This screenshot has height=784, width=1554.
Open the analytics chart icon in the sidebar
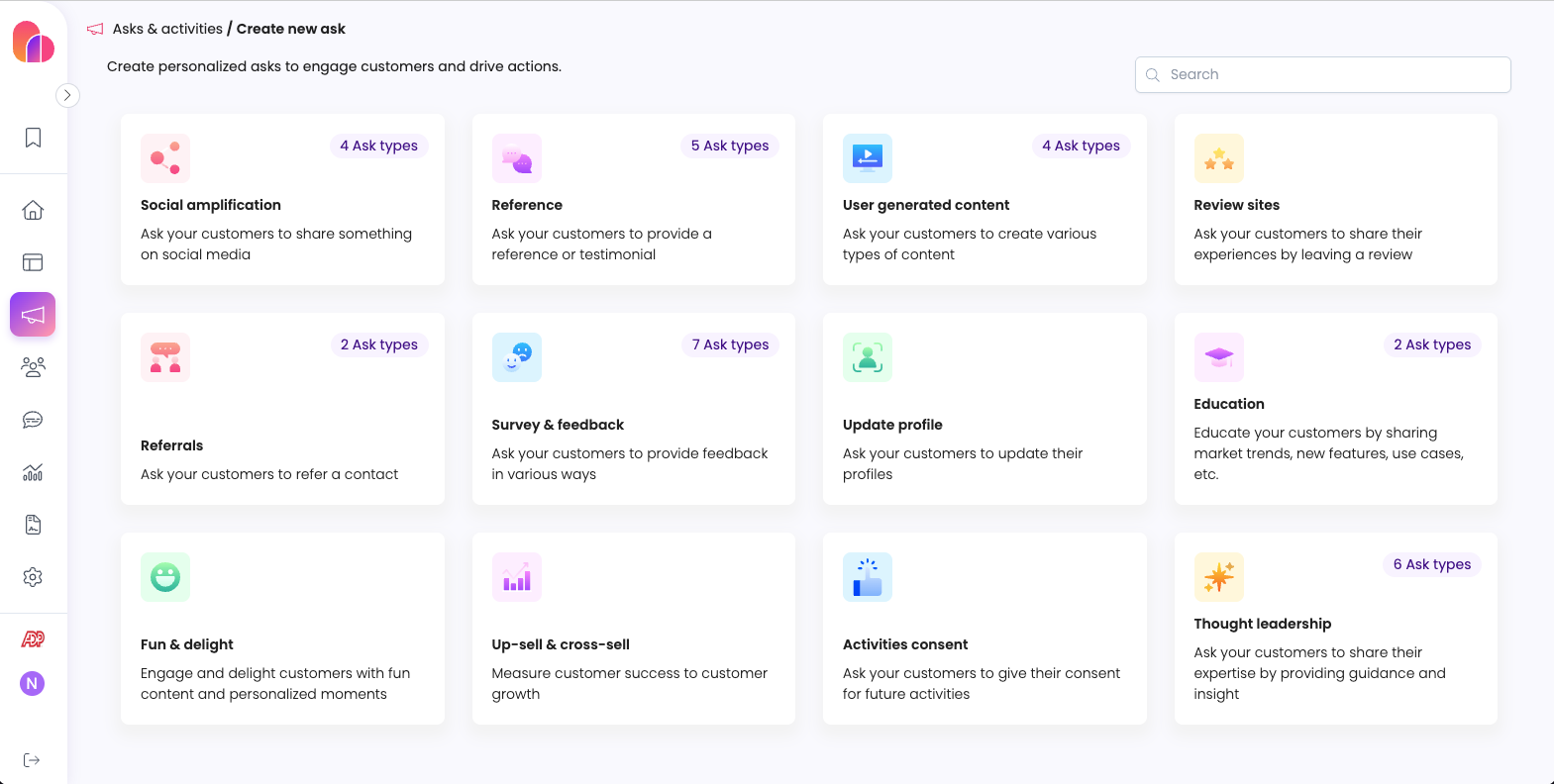(x=33, y=472)
